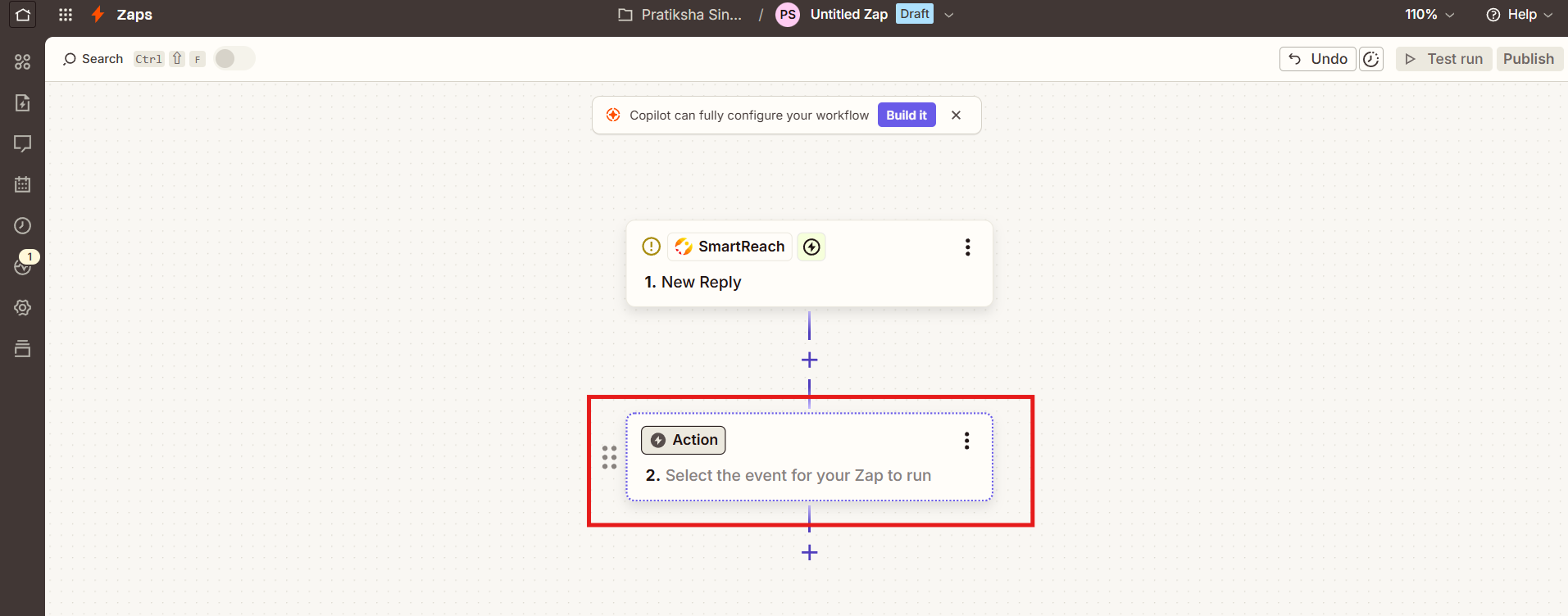Screen dimensions: 1568x616
Task: Open 'Select the event for your Zap to run'
Action: (798, 476)
